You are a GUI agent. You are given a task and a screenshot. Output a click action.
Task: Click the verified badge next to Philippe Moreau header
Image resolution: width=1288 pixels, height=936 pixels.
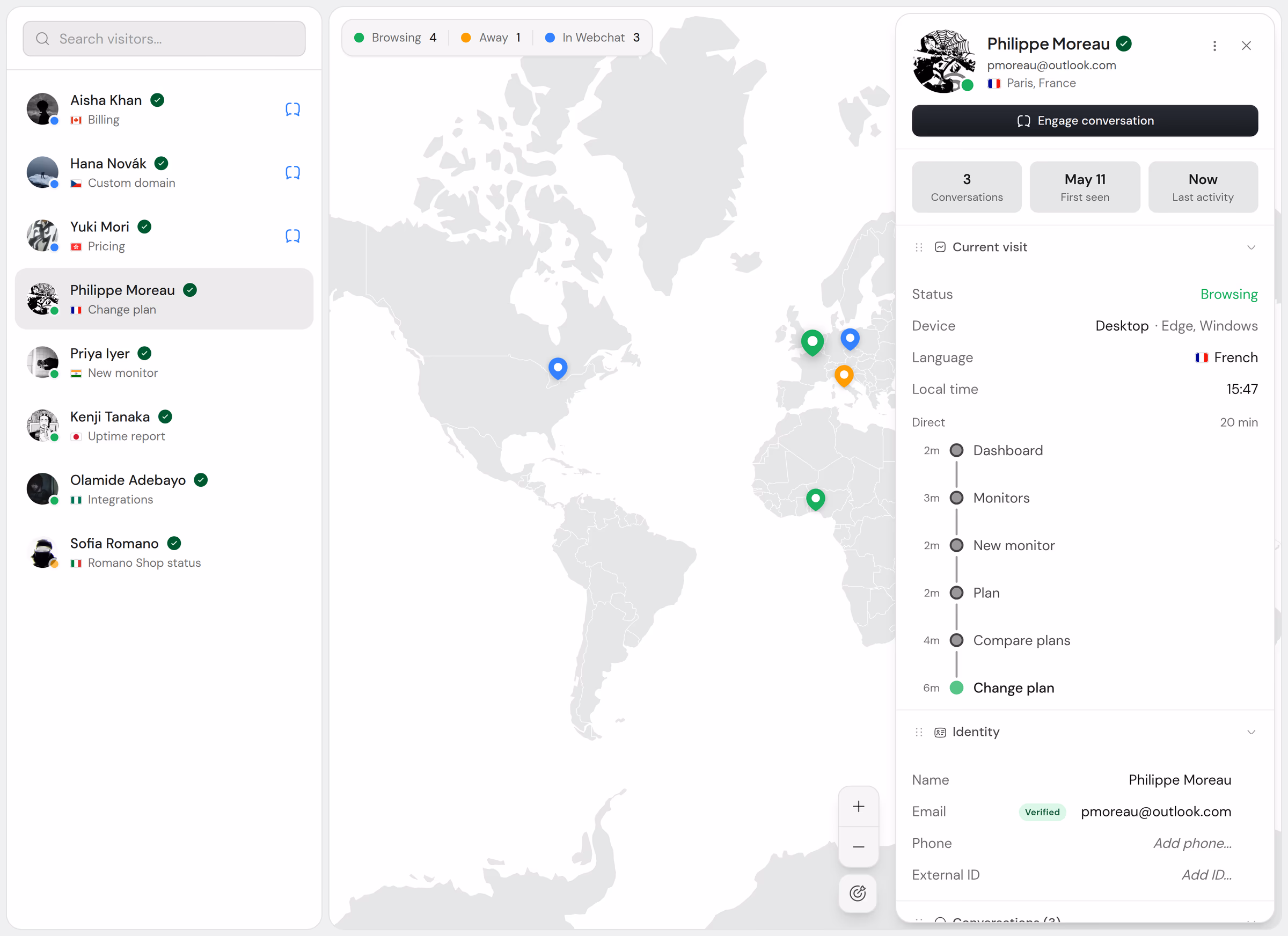[x=1124, y=43]
